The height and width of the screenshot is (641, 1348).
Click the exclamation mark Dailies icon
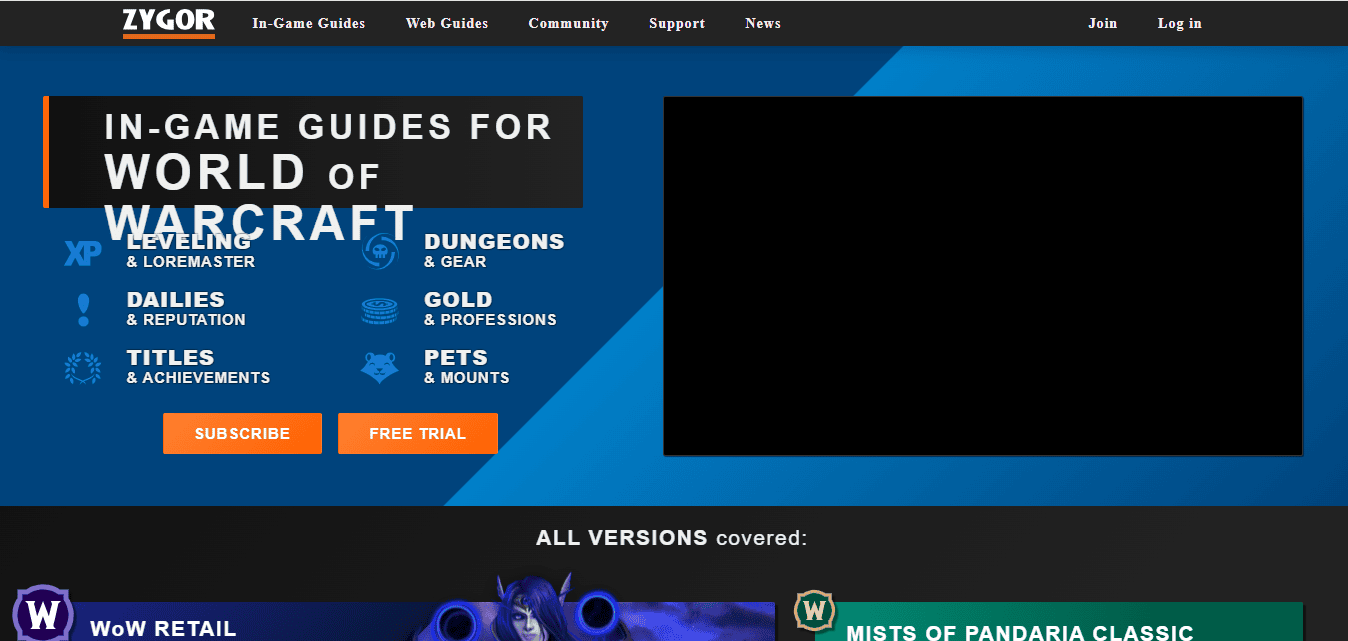point(83,309)
